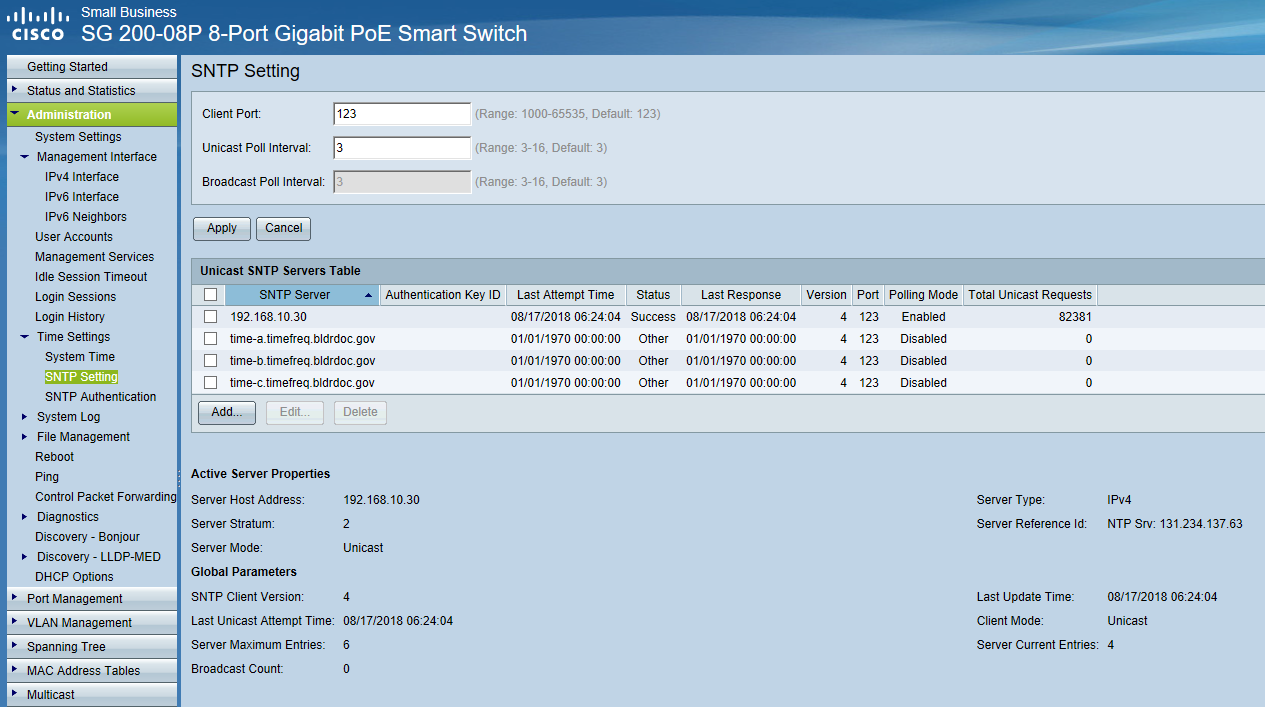
Task: Open SNTP Authentication page
Action: pos(101,397)
